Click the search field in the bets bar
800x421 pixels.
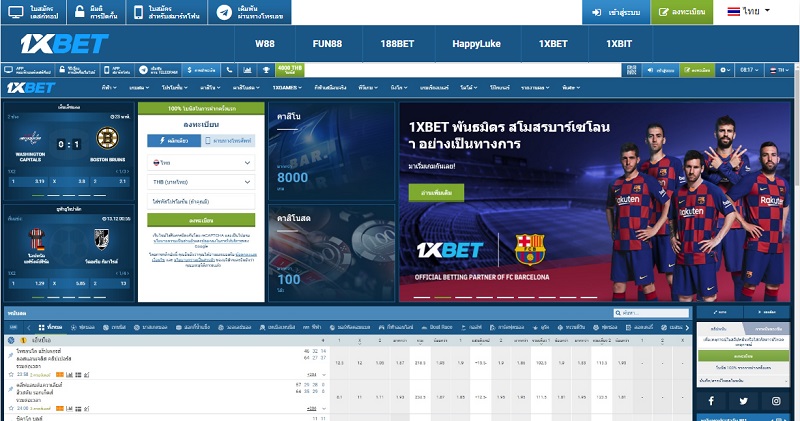point(652,313)
